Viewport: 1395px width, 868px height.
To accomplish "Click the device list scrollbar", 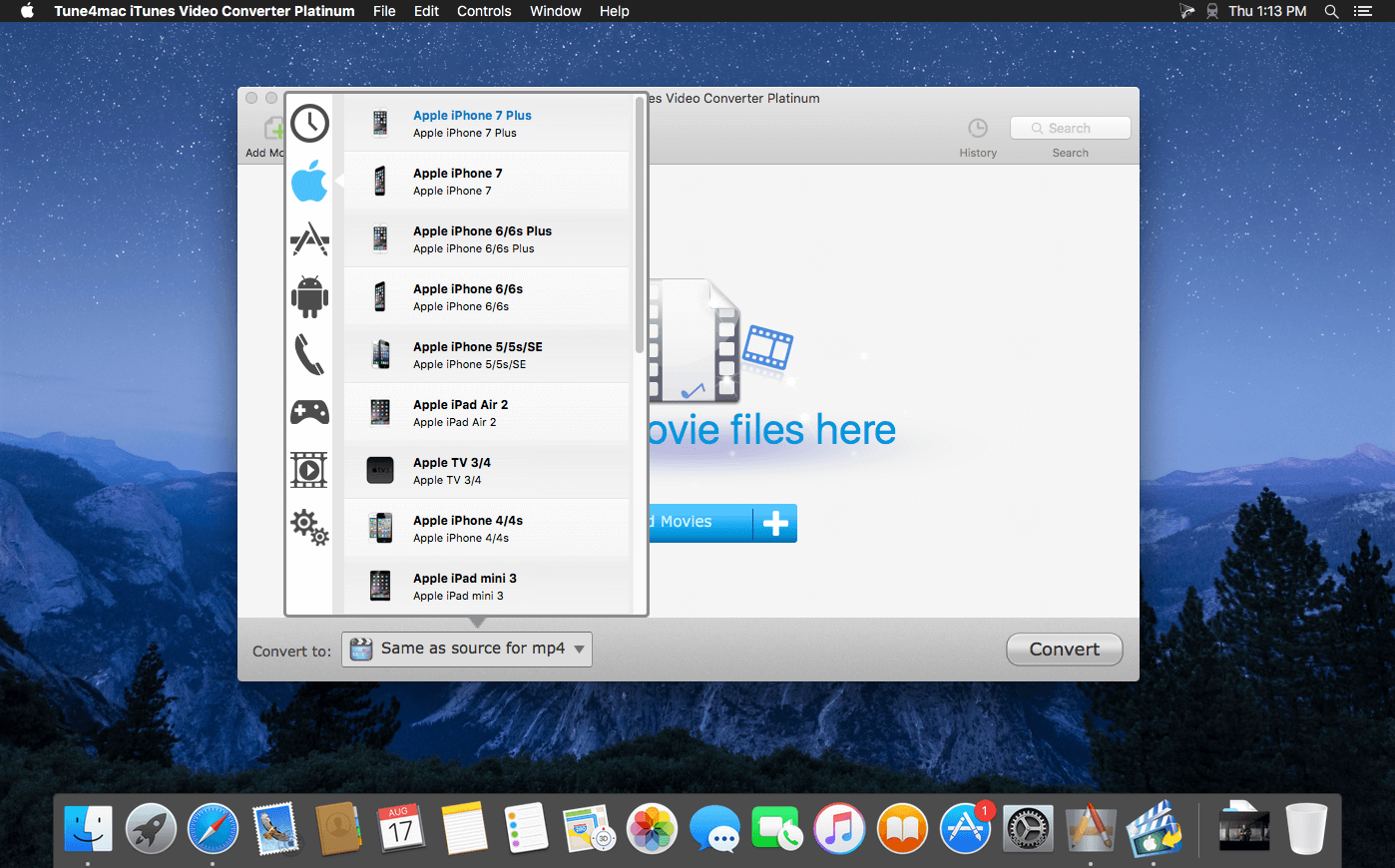I will pyautogui.click(x=640, y=224).
